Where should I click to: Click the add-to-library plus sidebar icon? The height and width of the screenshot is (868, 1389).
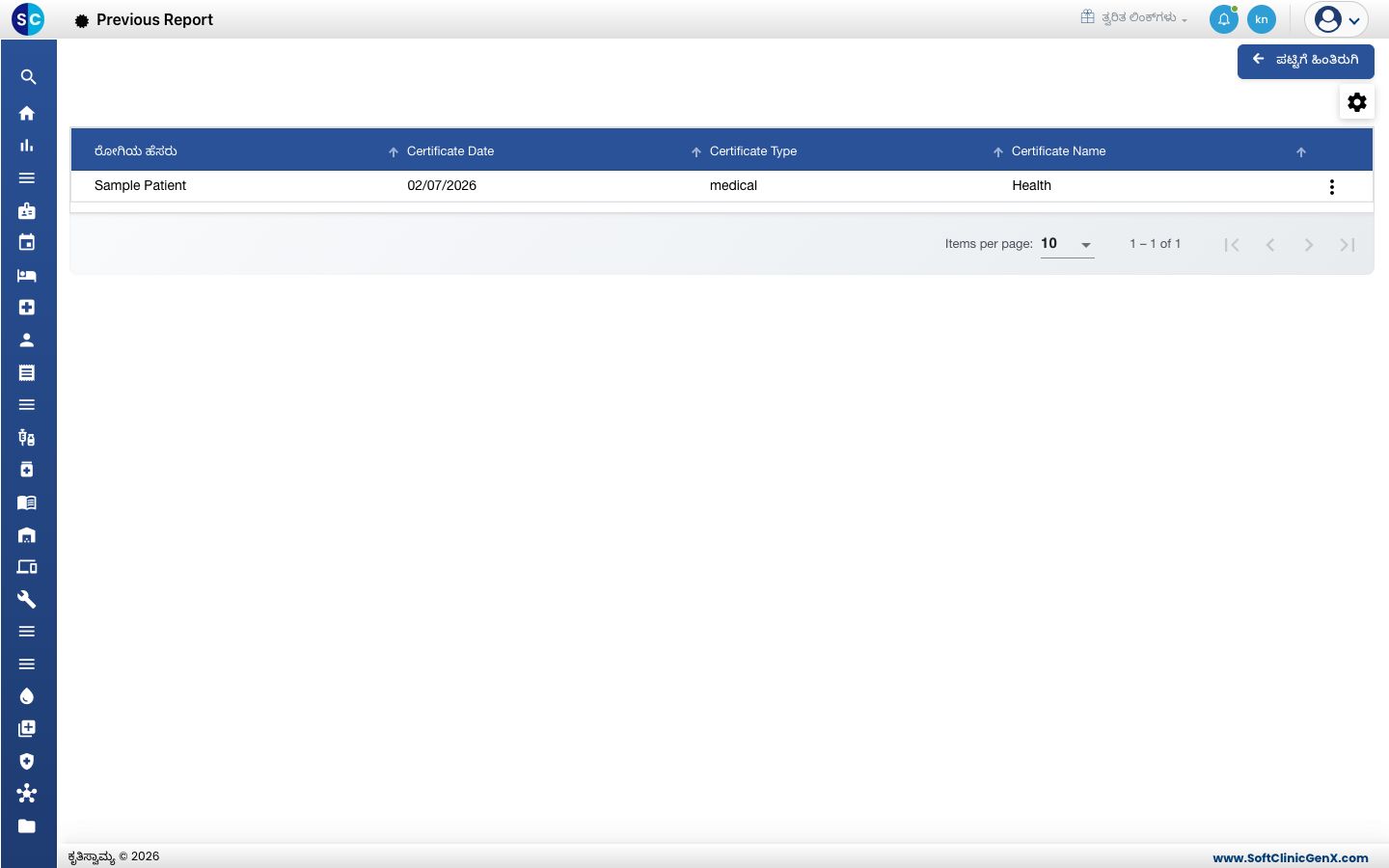click(27, 729)
